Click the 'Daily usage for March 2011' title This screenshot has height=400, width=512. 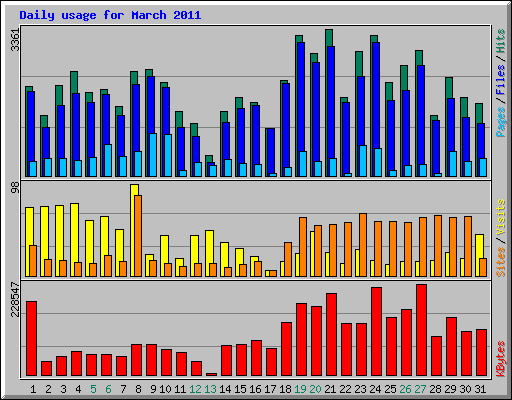(110, 15)
